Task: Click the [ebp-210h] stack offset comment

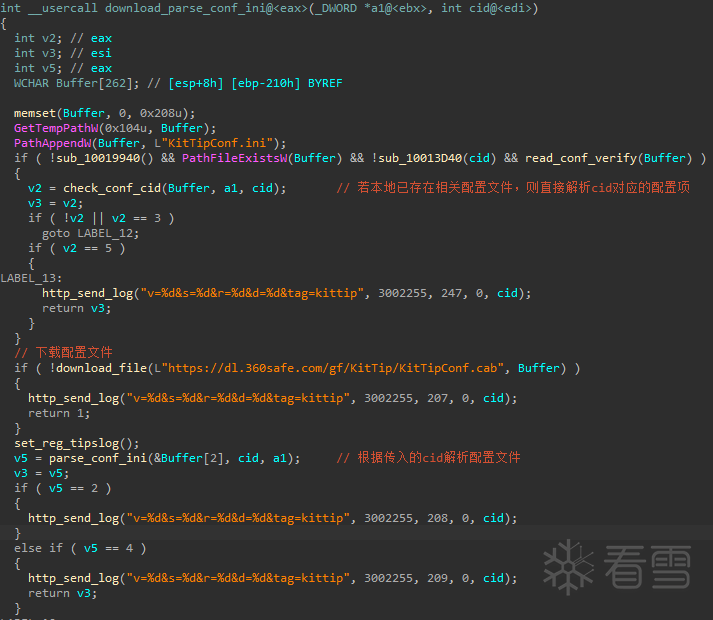Action: click(266, 83)
